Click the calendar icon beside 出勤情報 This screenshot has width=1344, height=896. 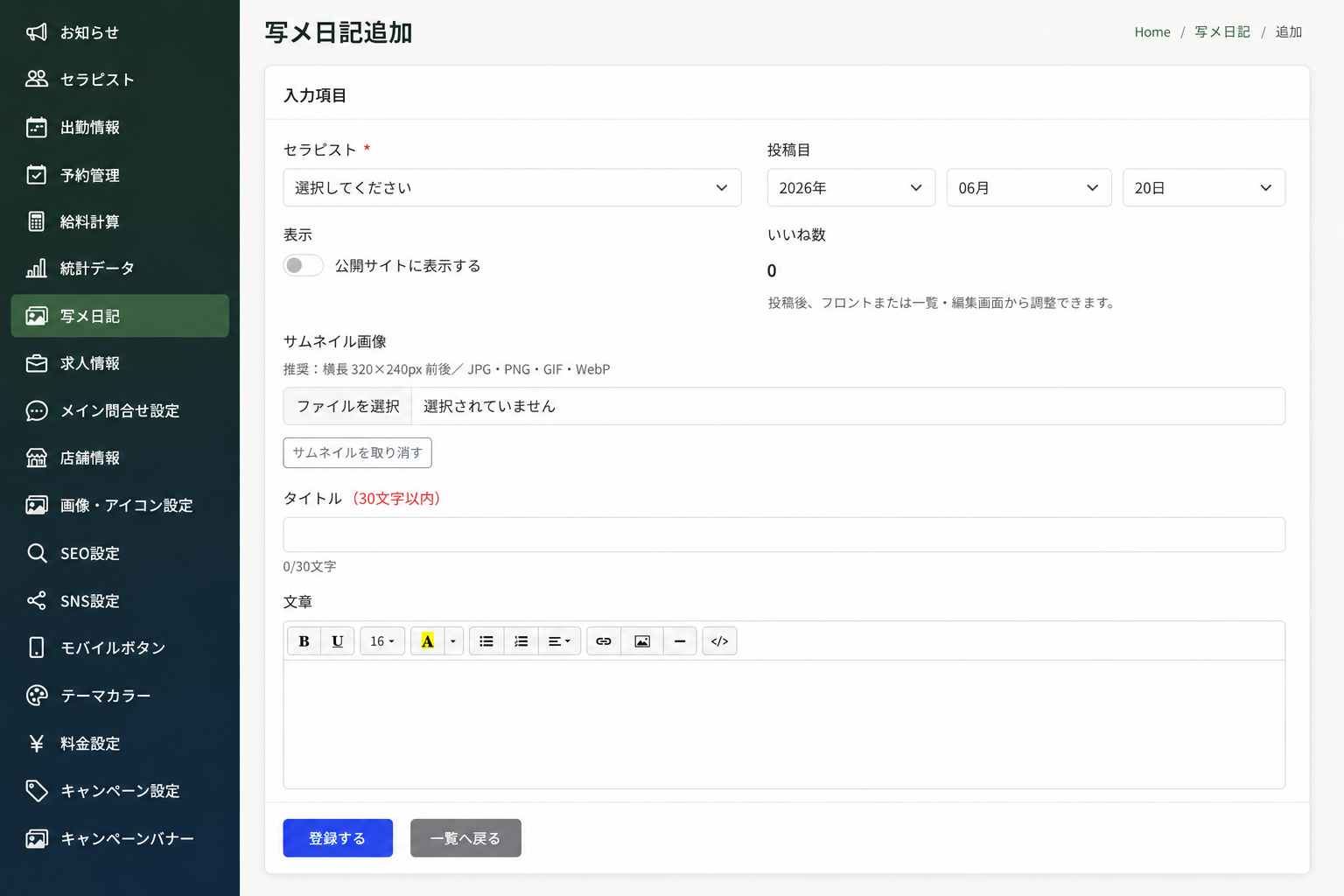pyautogui.click(x=37, y=128)
